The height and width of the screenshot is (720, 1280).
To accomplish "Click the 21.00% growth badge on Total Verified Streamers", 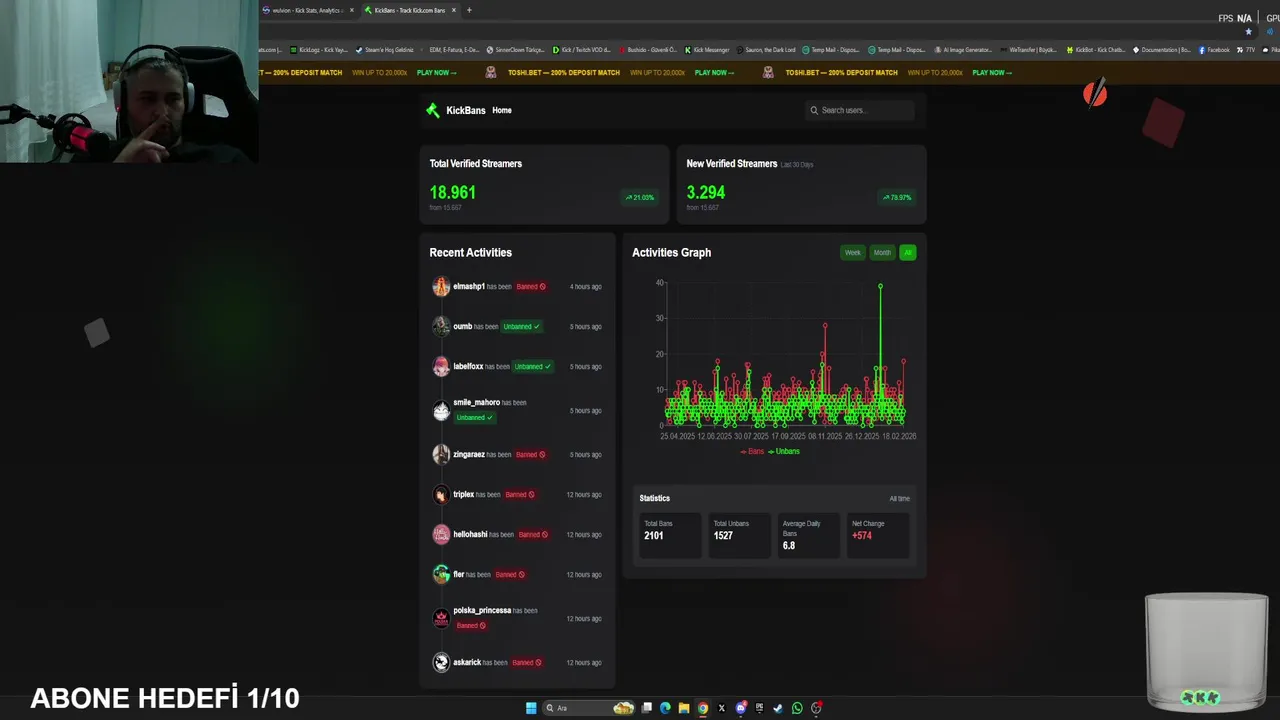I will coord(640,197).
